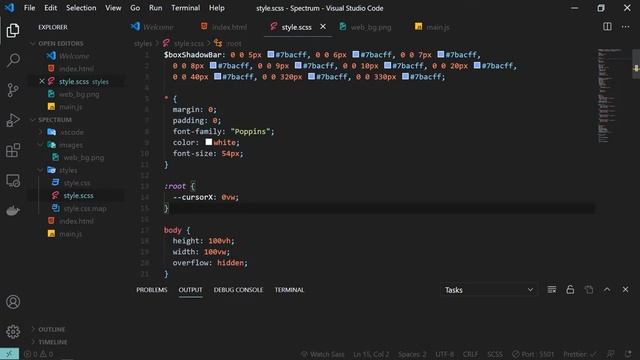Open the Run and Debug view

point(13,120)
